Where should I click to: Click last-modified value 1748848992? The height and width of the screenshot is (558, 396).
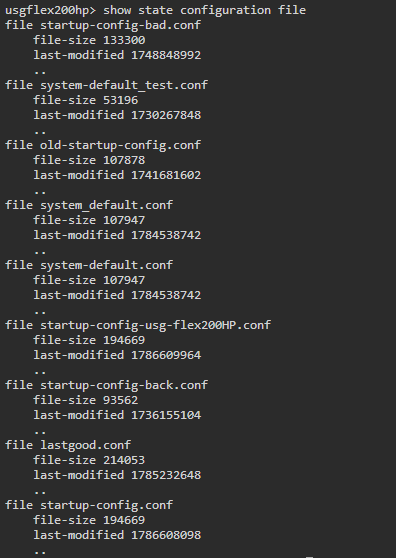coord(166,55)
